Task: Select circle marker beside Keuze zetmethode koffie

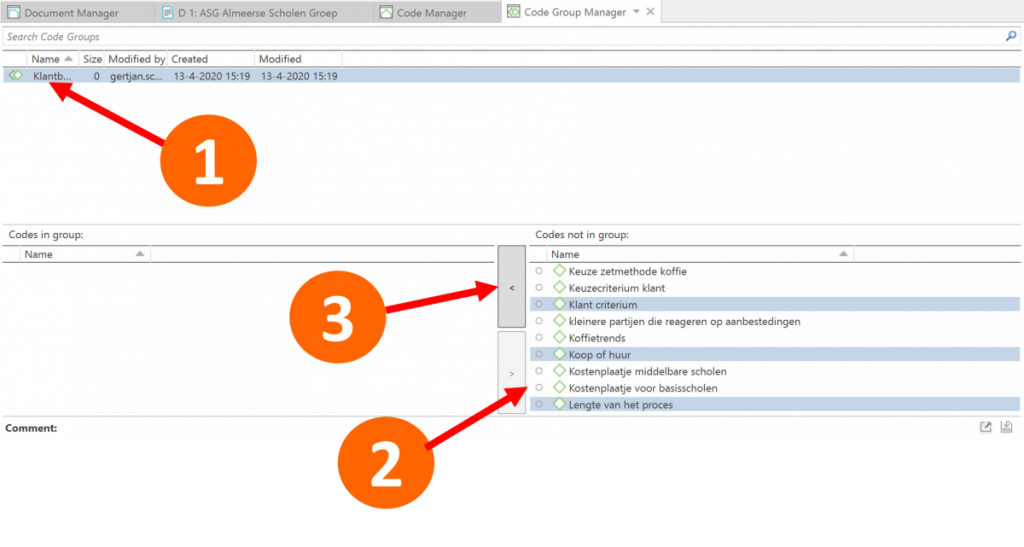Action: [540, 271]
